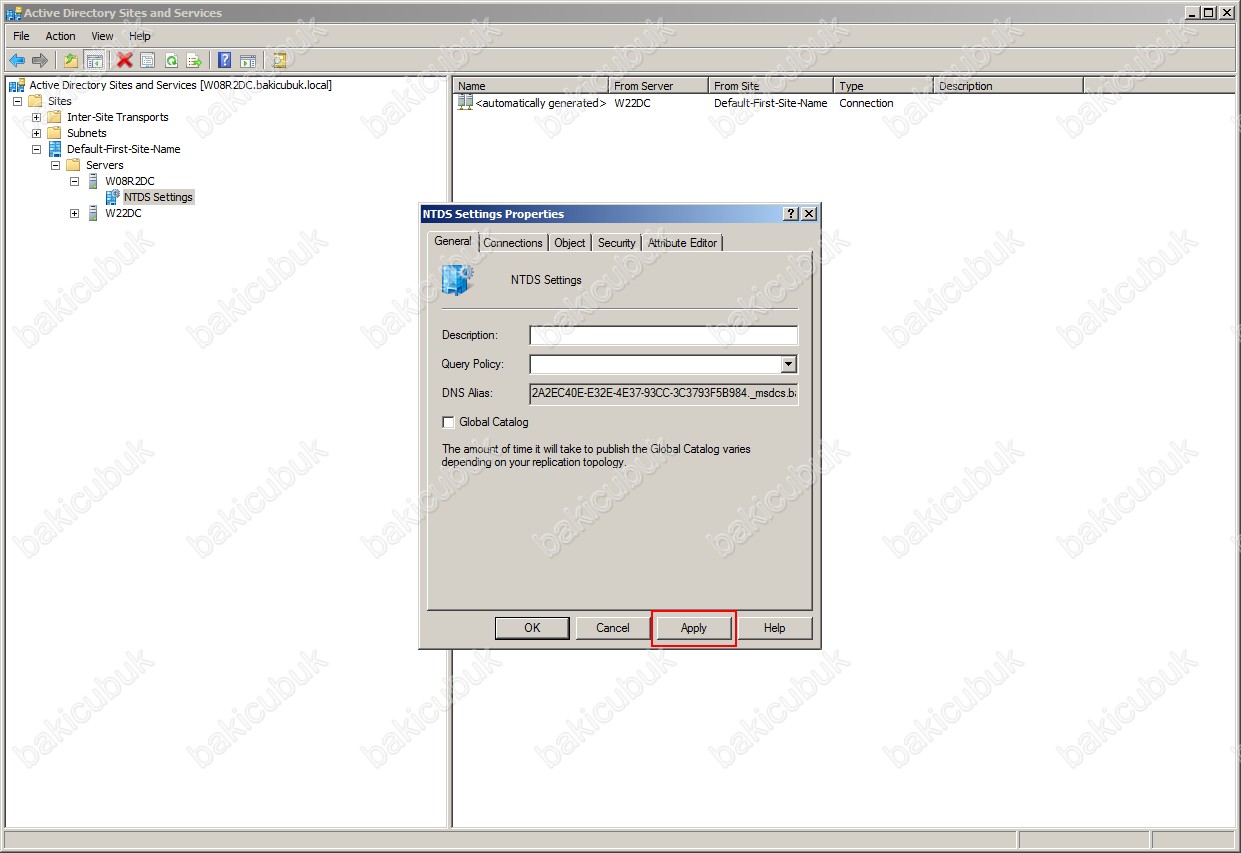This screenshot has width=1241, height=853.
Task: Collapse the Default-First-Site-Name node
Action: [36, 149]
